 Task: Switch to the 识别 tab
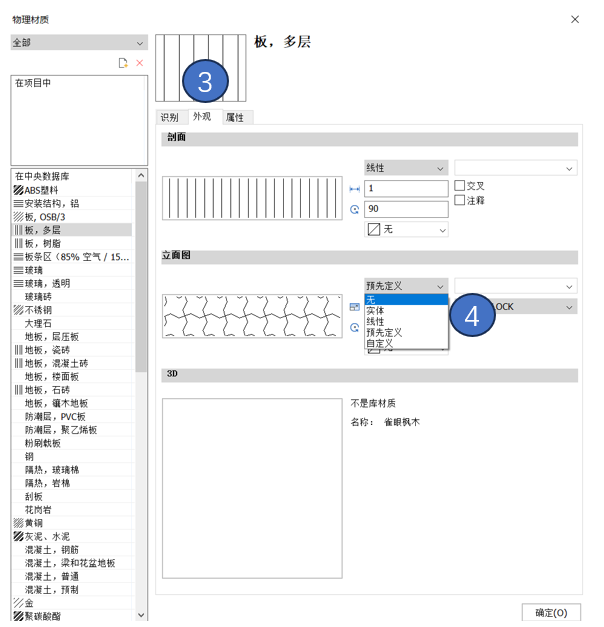[x=170, y=117]
